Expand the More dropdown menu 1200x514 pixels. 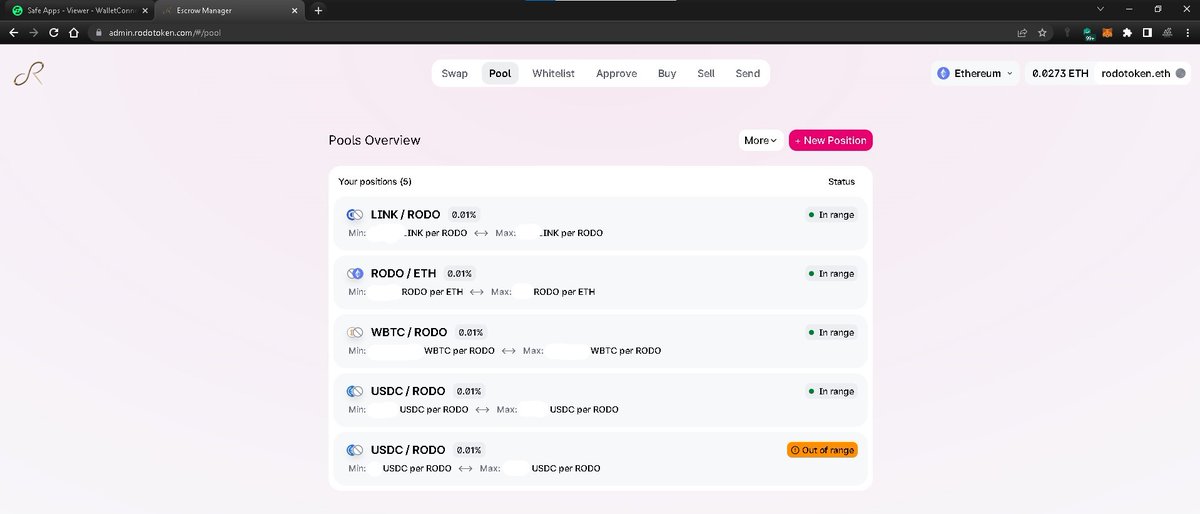point(760,140)
